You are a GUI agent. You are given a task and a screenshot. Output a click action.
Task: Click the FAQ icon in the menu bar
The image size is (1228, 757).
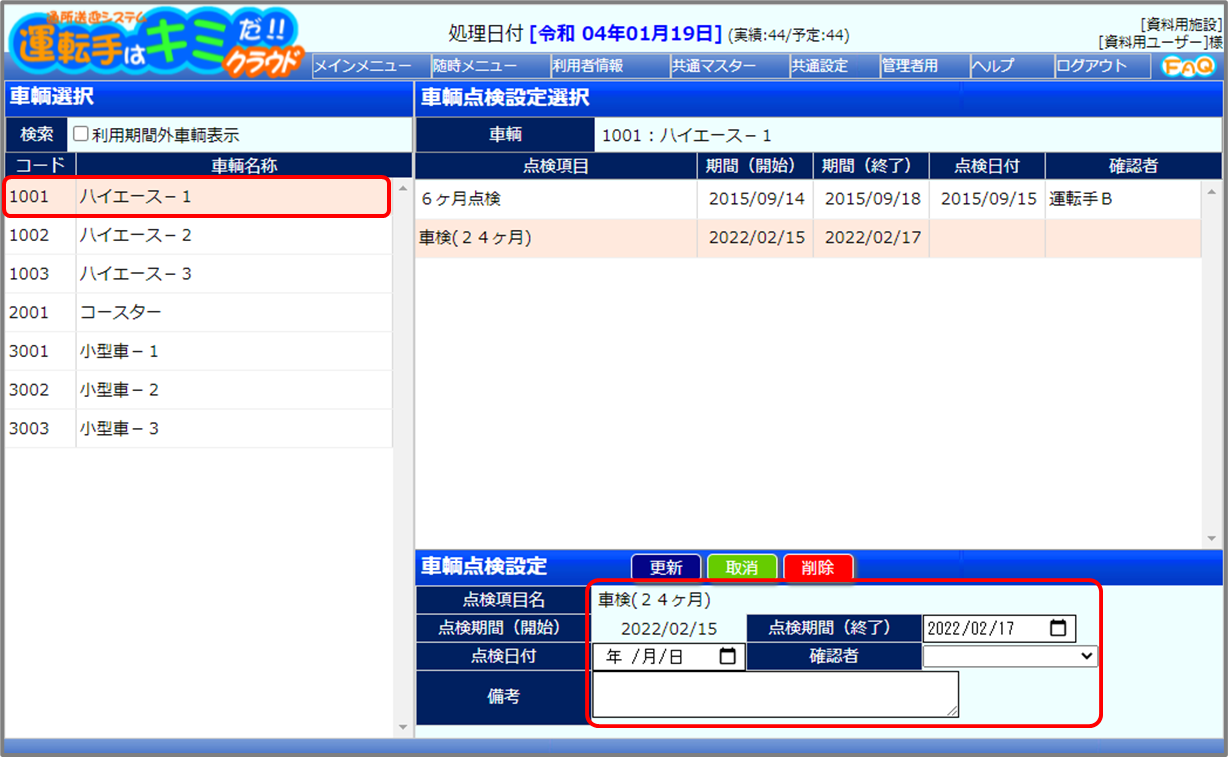(x=1187, y=66)
